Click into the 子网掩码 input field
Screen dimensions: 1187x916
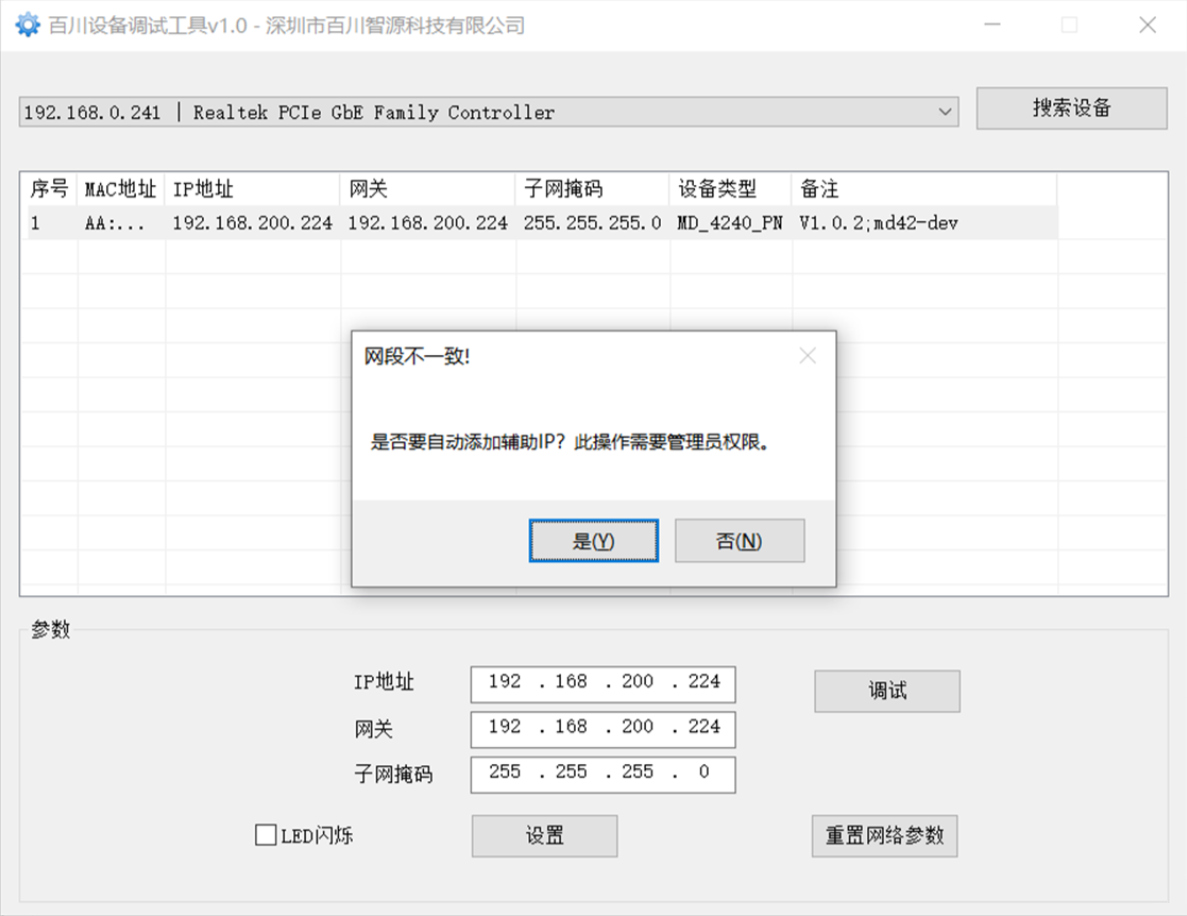coord(602,774)
